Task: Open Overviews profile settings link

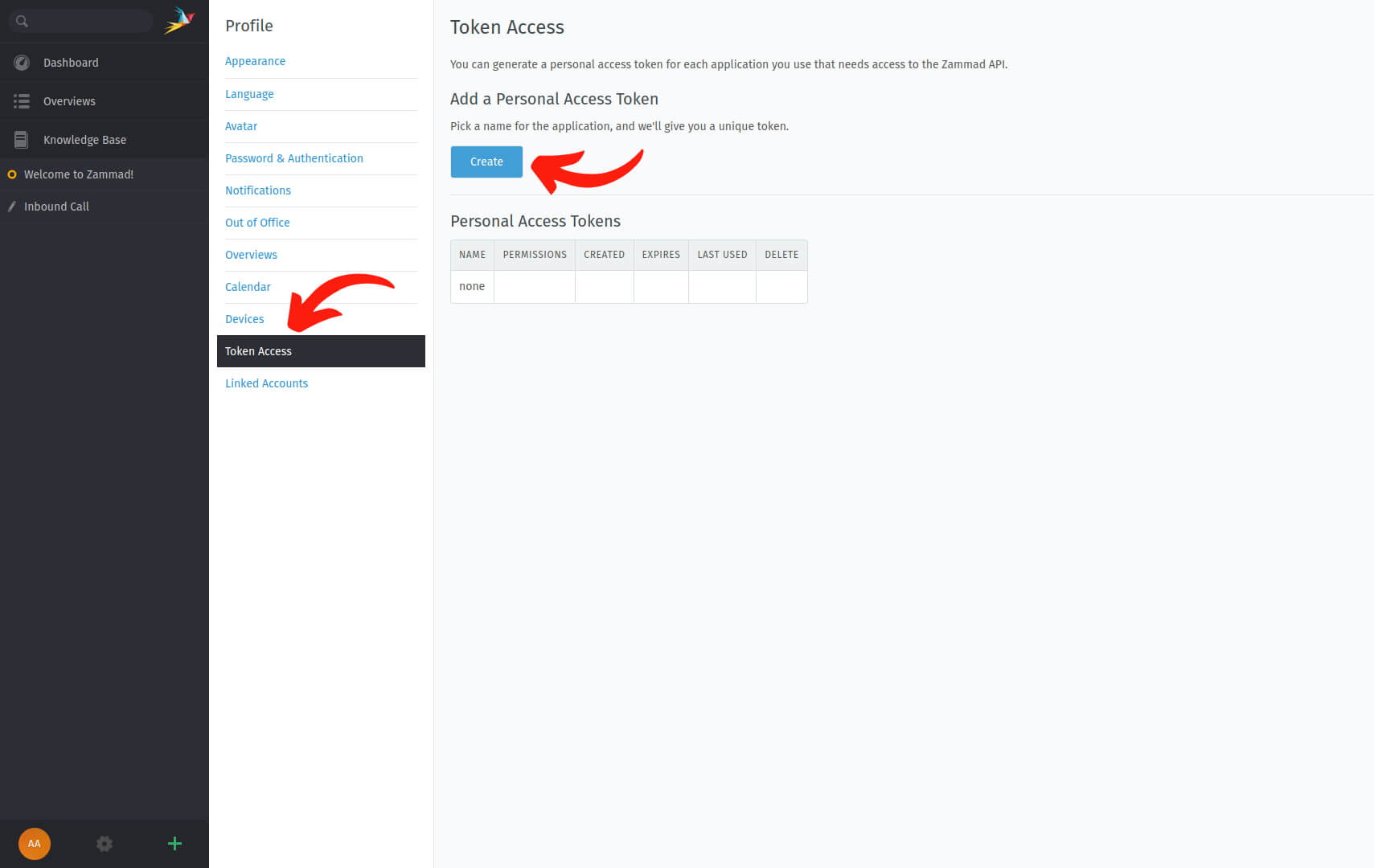Action: click(251, 255)
